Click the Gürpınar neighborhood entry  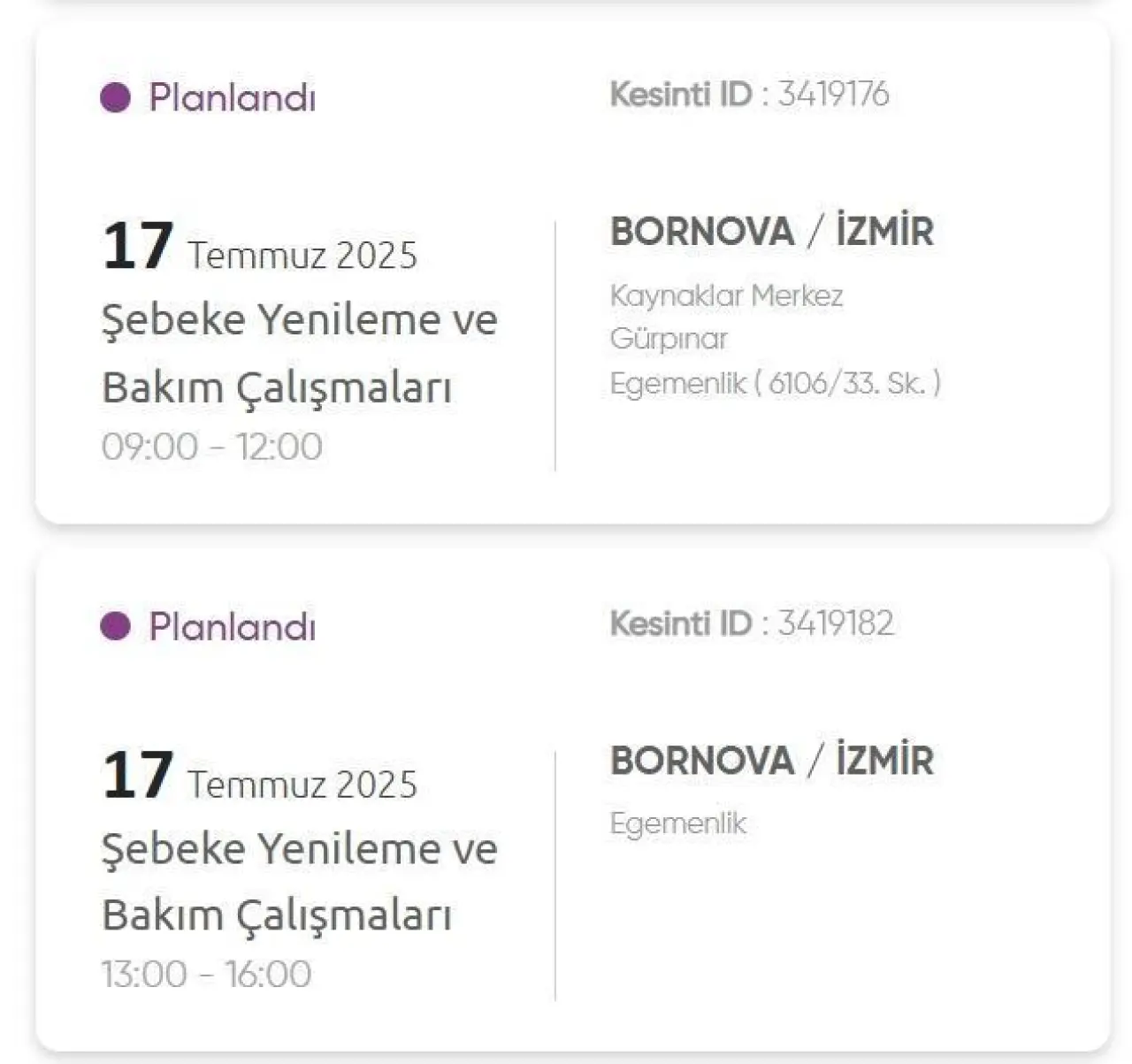(x=669, y=340)
